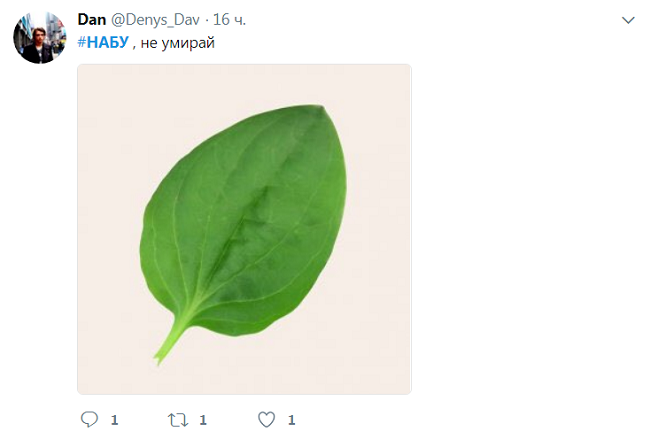650x439 pixels.
Task: Click the like count number
Action: tap(291, 420)
